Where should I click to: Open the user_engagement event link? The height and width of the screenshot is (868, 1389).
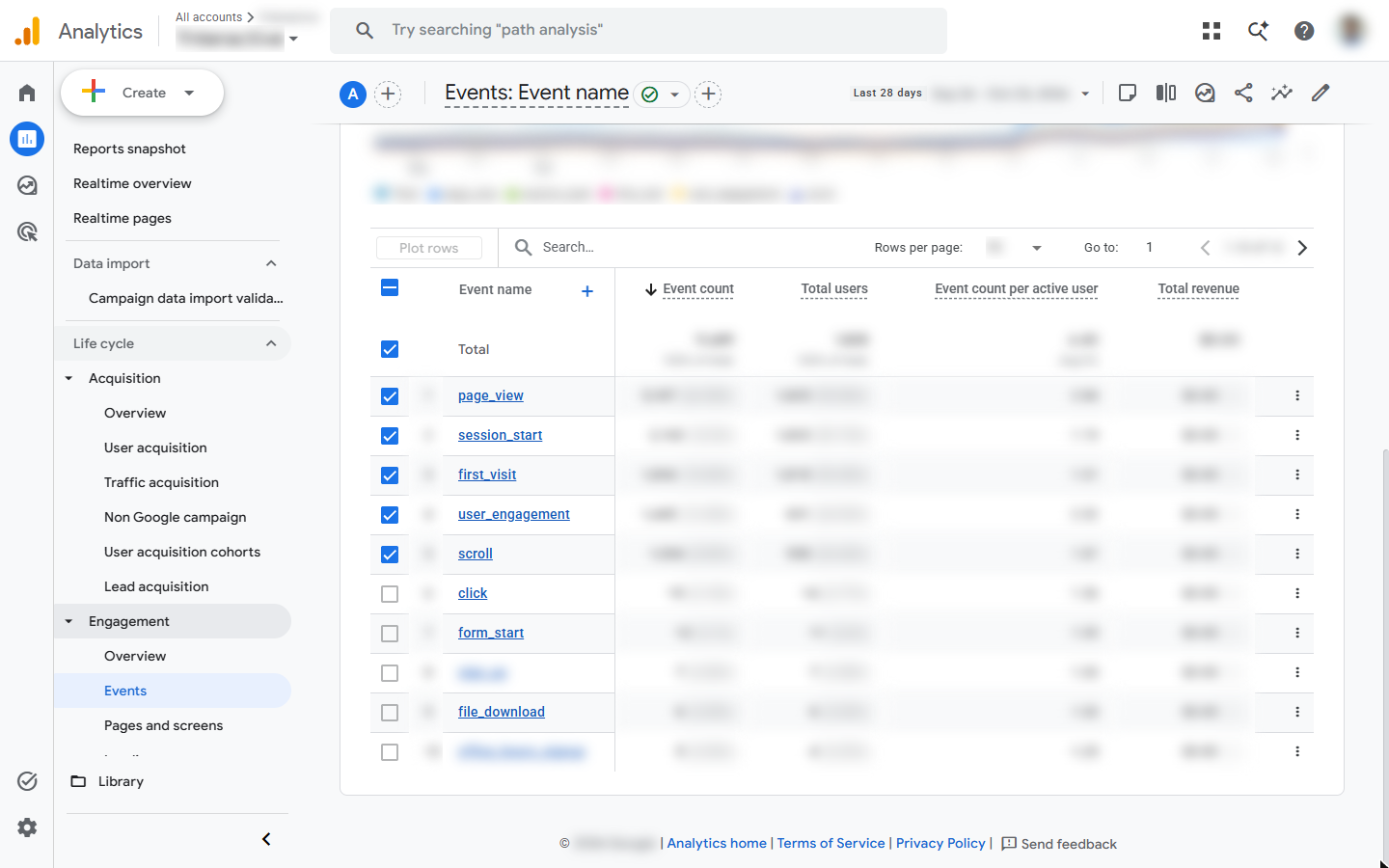click(514, 514)
